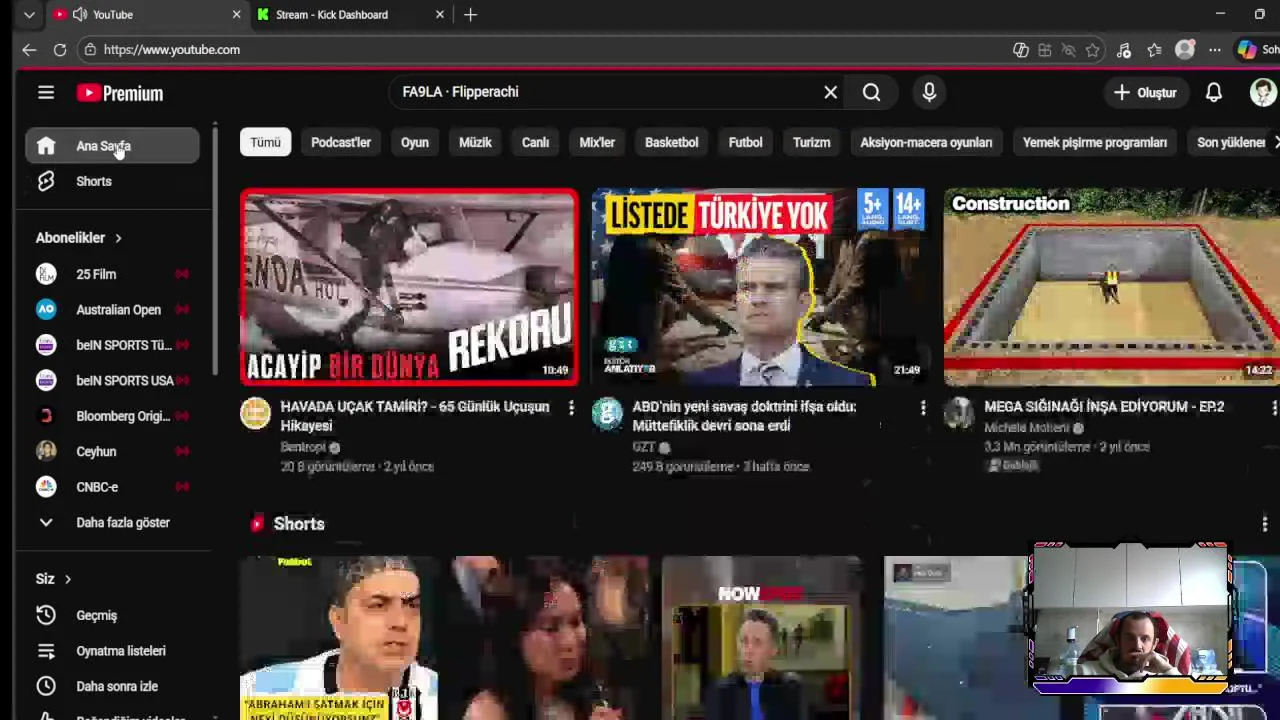The width and height of the screenshot is (1280, 720).
Task: Go back with the browser arrow
Action: [29, 50]
